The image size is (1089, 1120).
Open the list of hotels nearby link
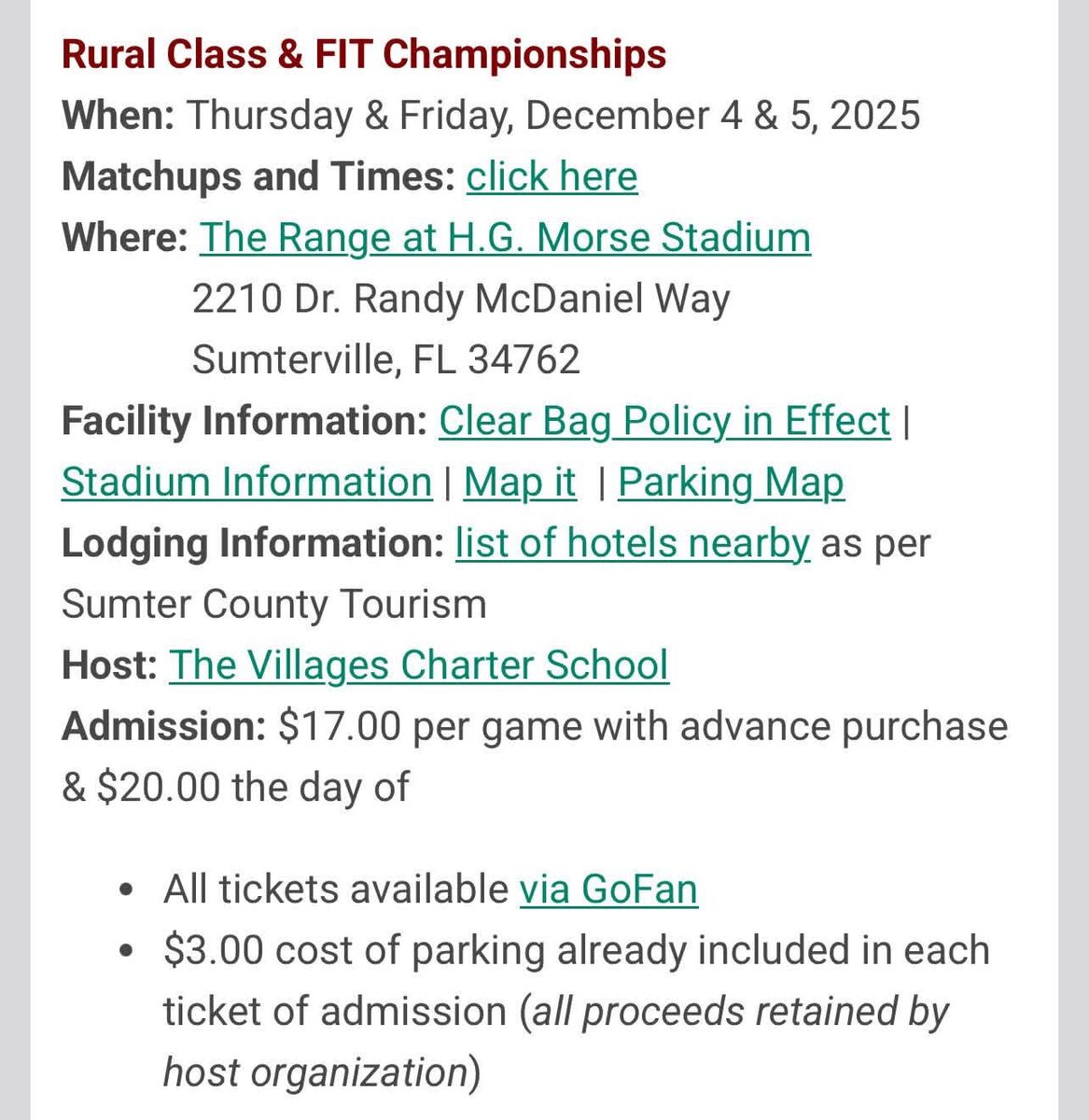pyautogui.click(x=632, y=543)
